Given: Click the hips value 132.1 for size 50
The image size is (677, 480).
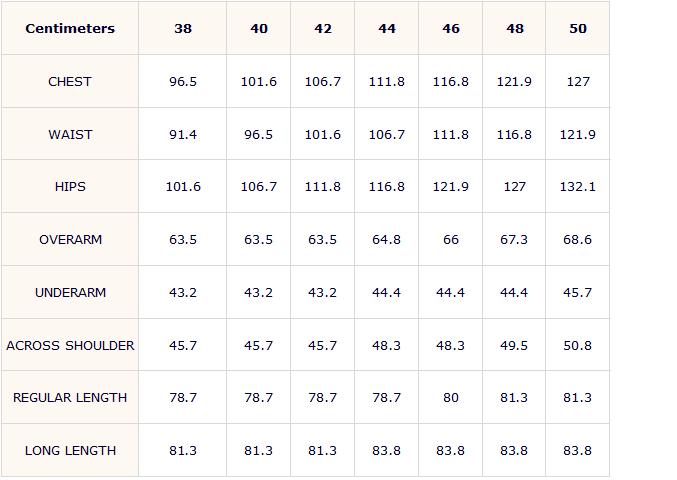Looking at the screenshot, I should pos(578,186).
